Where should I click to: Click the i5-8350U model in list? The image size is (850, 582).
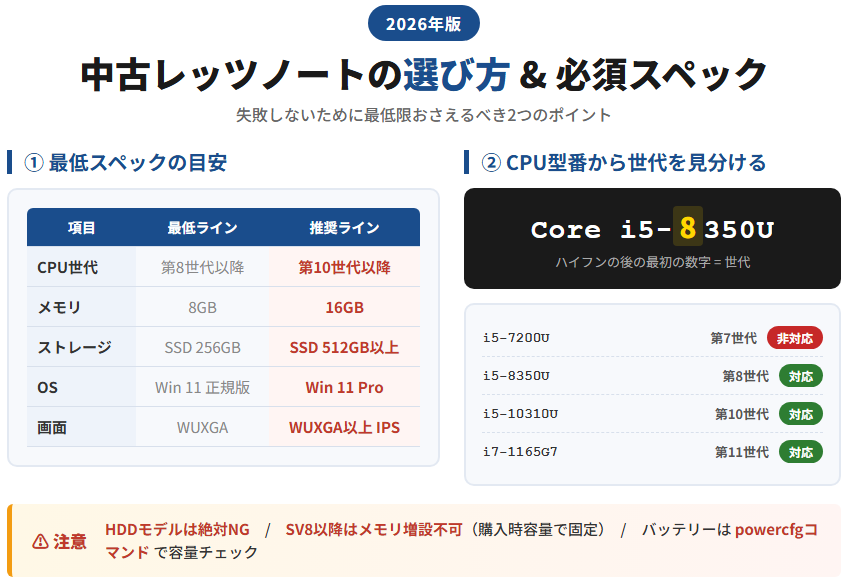(516, 376)
